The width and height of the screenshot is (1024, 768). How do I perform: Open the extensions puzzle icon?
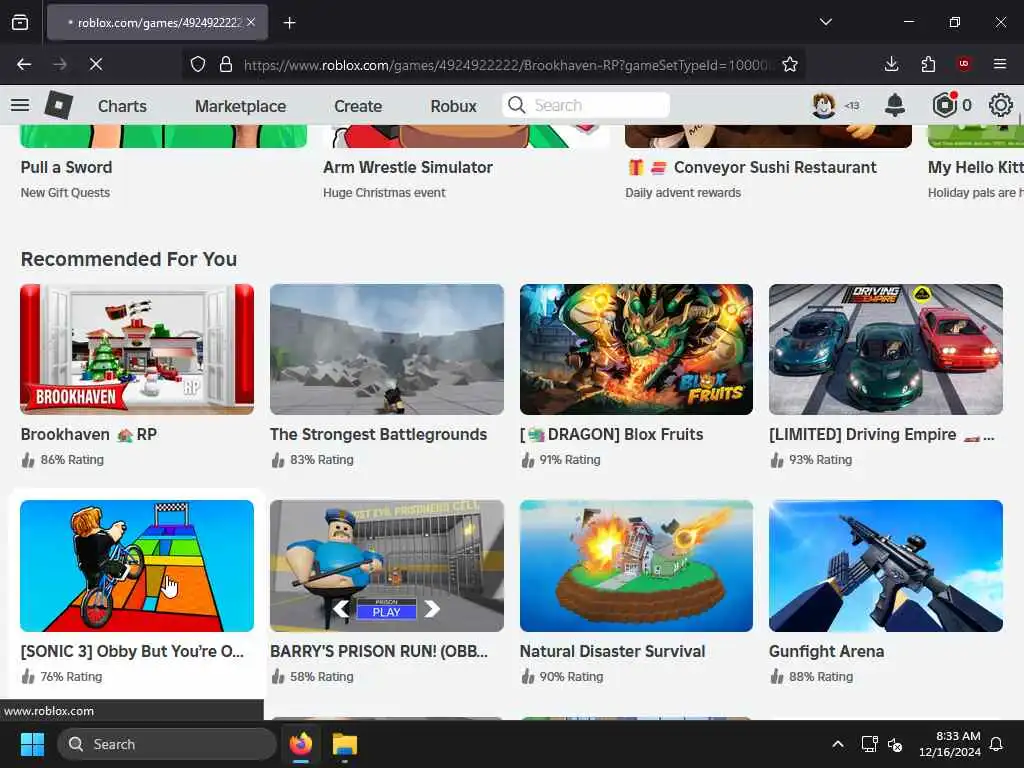pos(928,64)
